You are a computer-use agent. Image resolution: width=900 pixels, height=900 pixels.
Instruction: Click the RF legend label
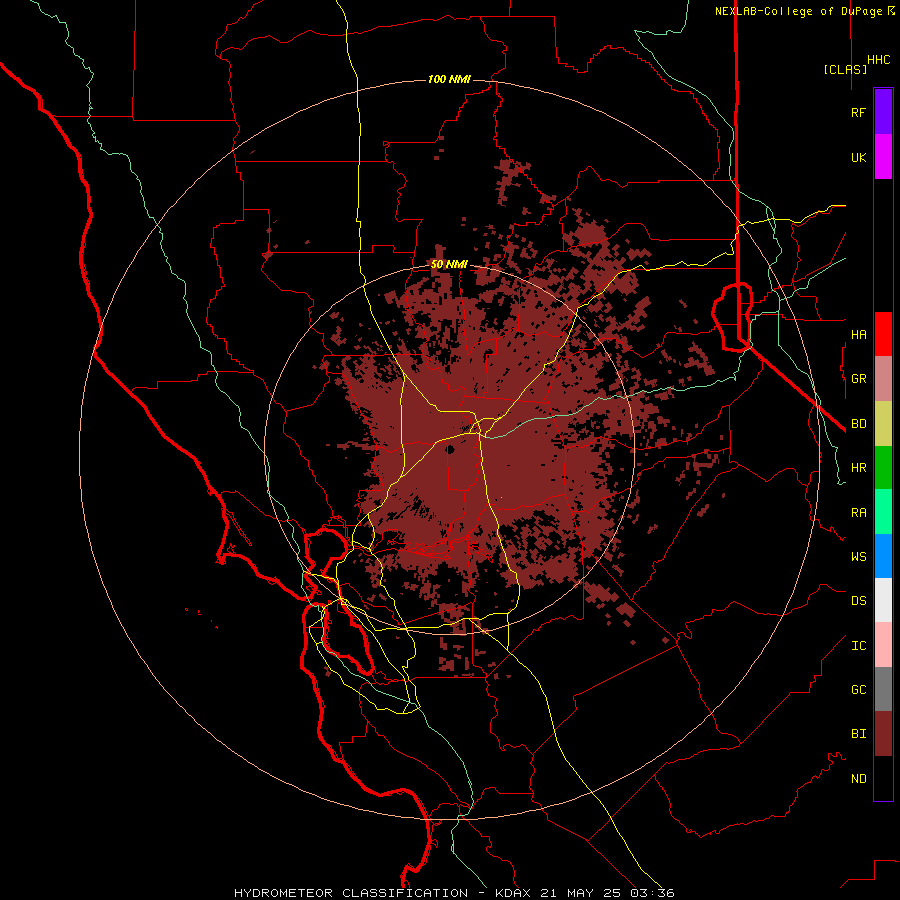(x=858, y=112)
